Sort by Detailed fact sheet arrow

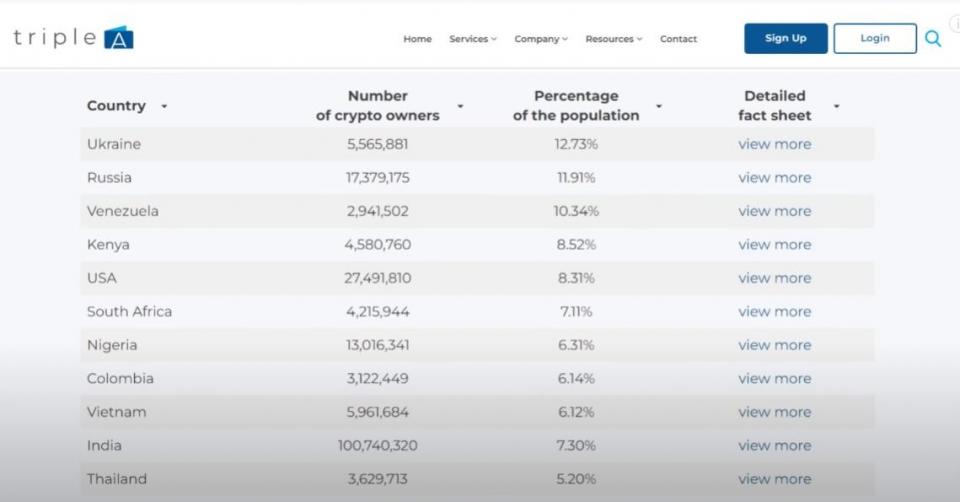pyautogui.click(x=836, y=106)
